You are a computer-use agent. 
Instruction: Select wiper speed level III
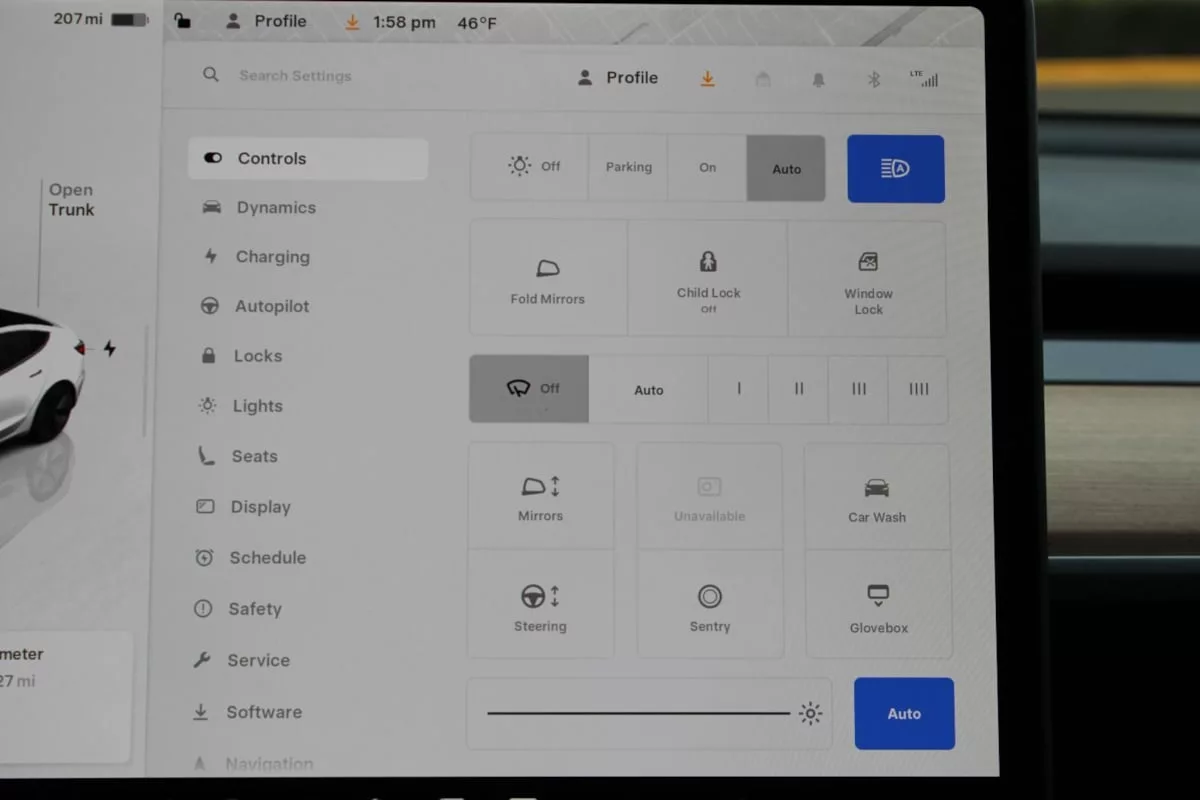tap(858, 390)
